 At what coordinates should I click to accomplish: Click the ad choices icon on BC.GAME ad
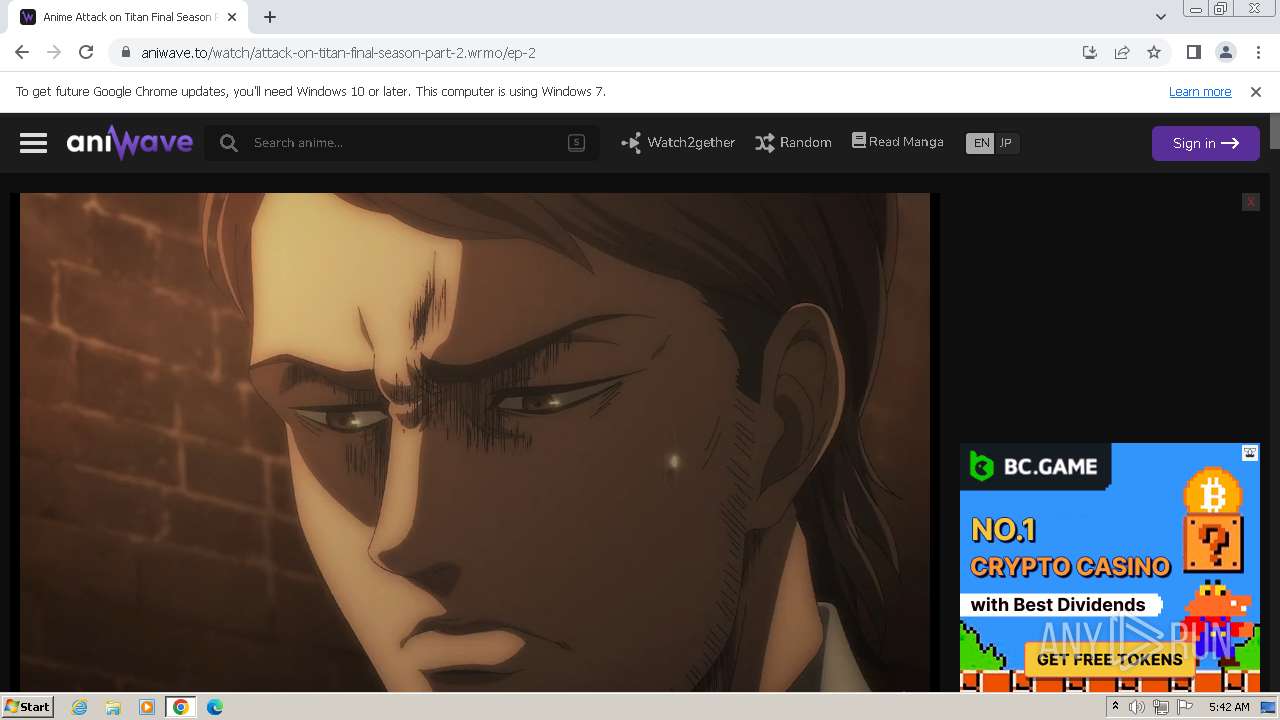pyautogui.click(x=1250, y=453)
